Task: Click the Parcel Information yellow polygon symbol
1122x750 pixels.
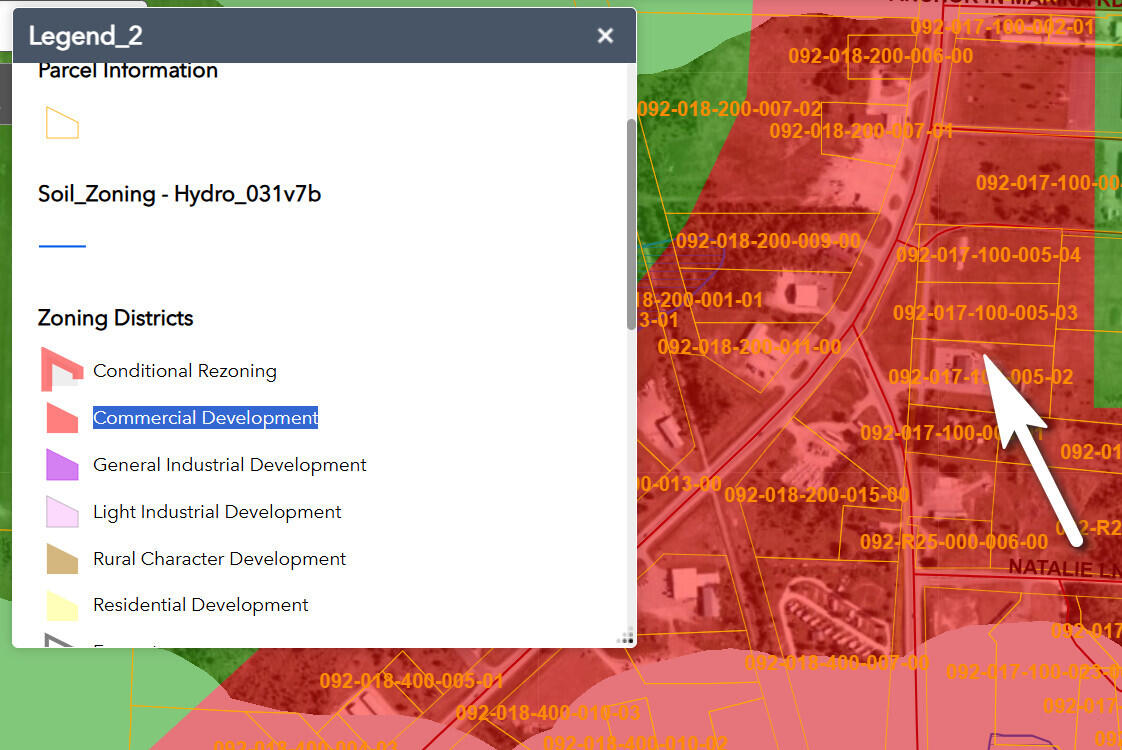Action: pyautogui.click(x=62, y=123)
